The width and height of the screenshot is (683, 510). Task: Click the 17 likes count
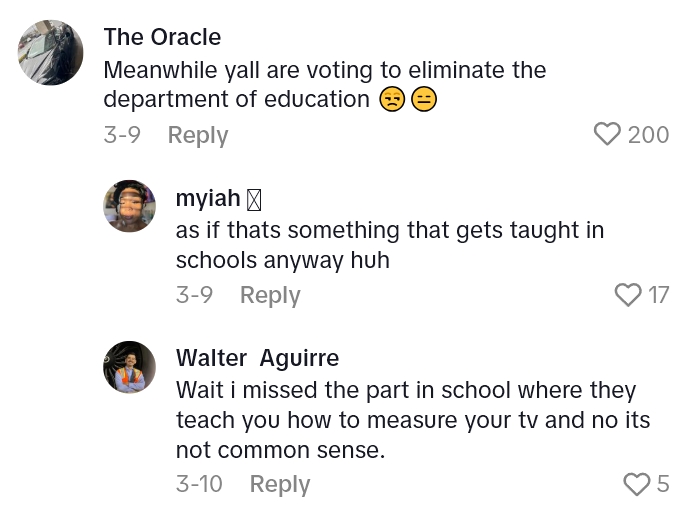(x=658, y=295)
